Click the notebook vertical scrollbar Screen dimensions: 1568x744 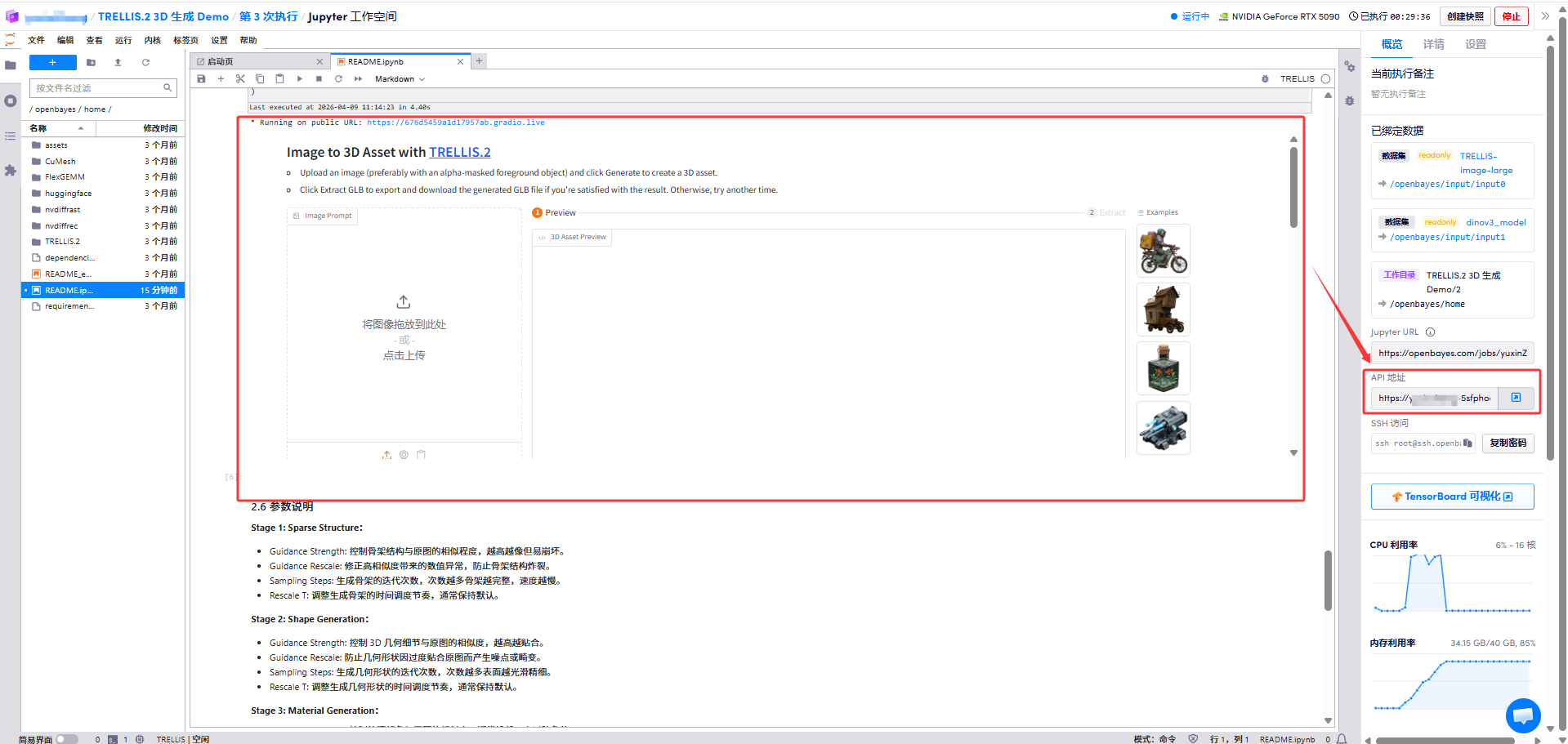(x=1328, y=580)
